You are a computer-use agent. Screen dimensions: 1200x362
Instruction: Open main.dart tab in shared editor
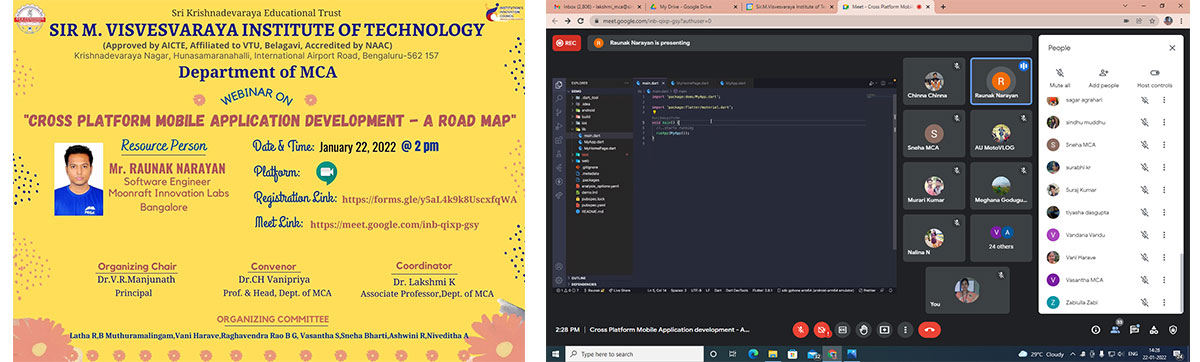pyautogui.click(x=649, y=84)
